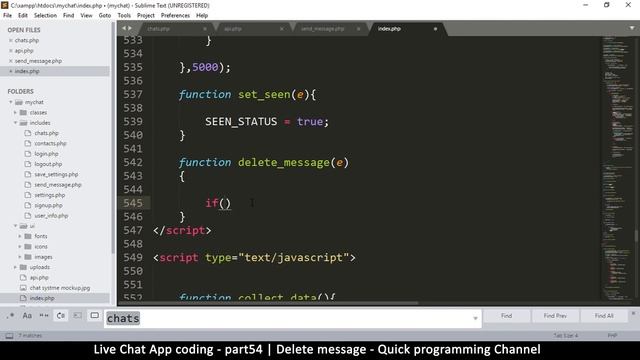Open the File menu
Viewport: 640px width, 360px height.
point(7,16)
